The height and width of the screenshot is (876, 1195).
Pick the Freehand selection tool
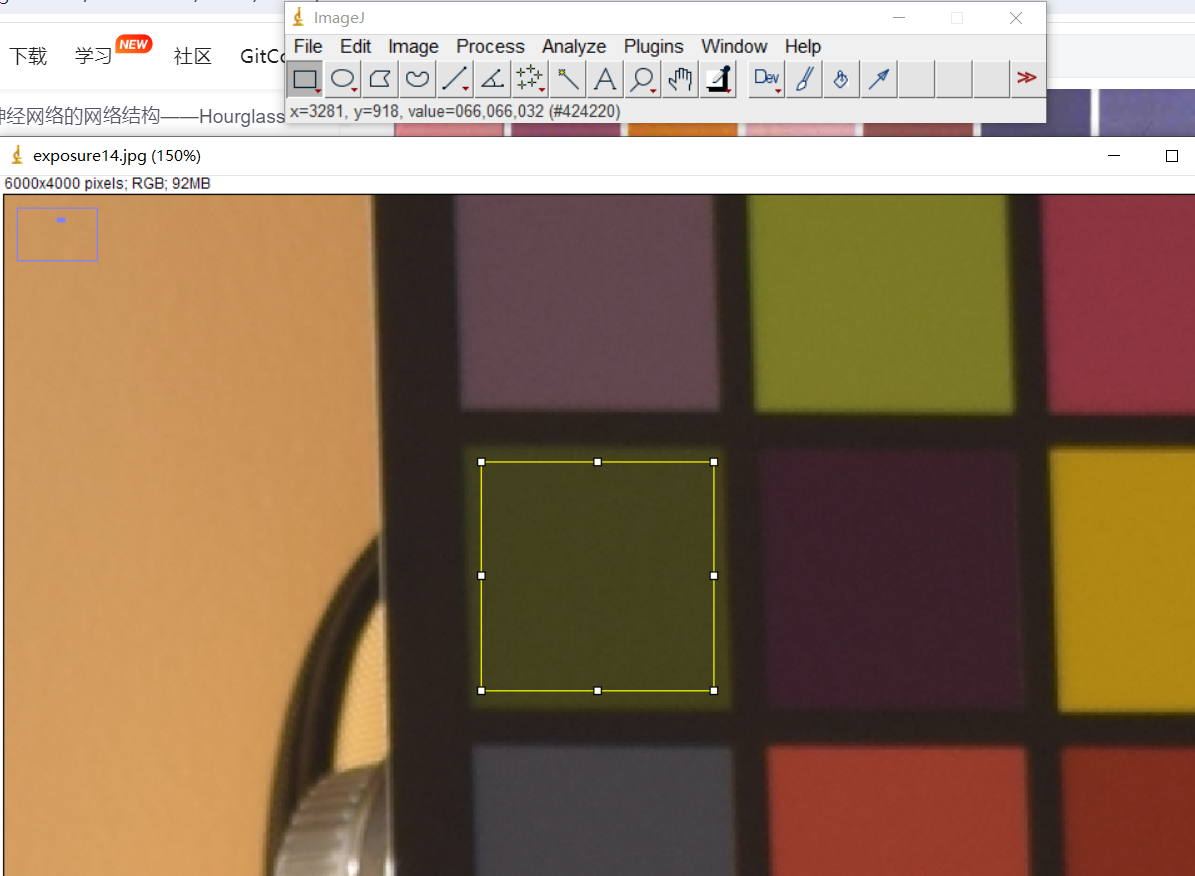[417, 79]
